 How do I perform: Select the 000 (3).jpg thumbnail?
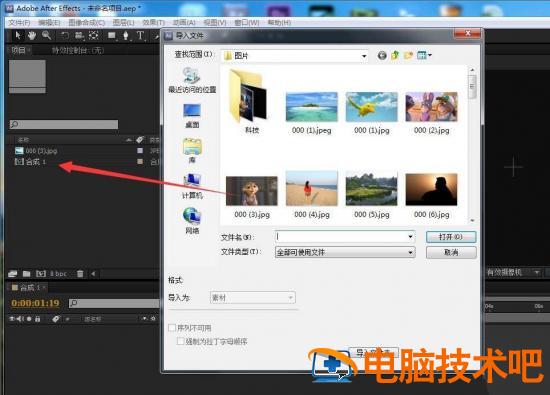[x=251, y=191]
